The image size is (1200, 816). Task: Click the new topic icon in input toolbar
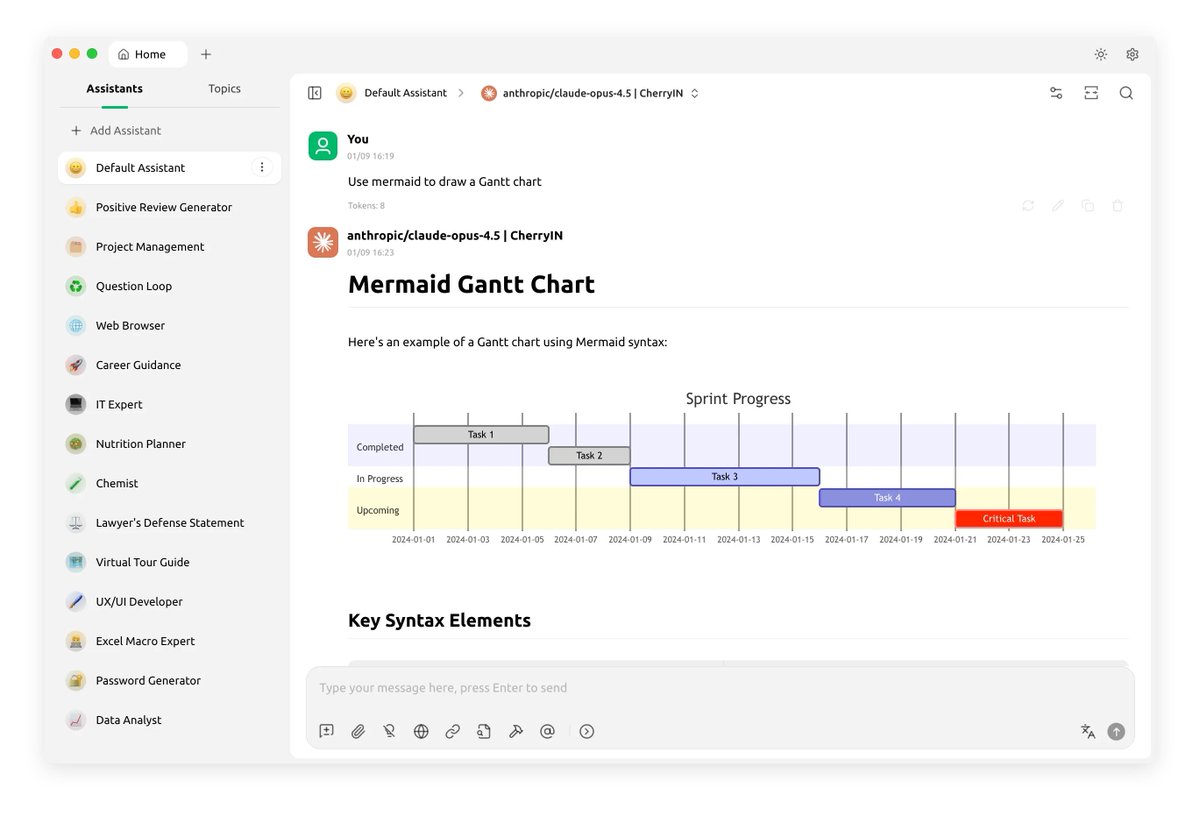326,731
